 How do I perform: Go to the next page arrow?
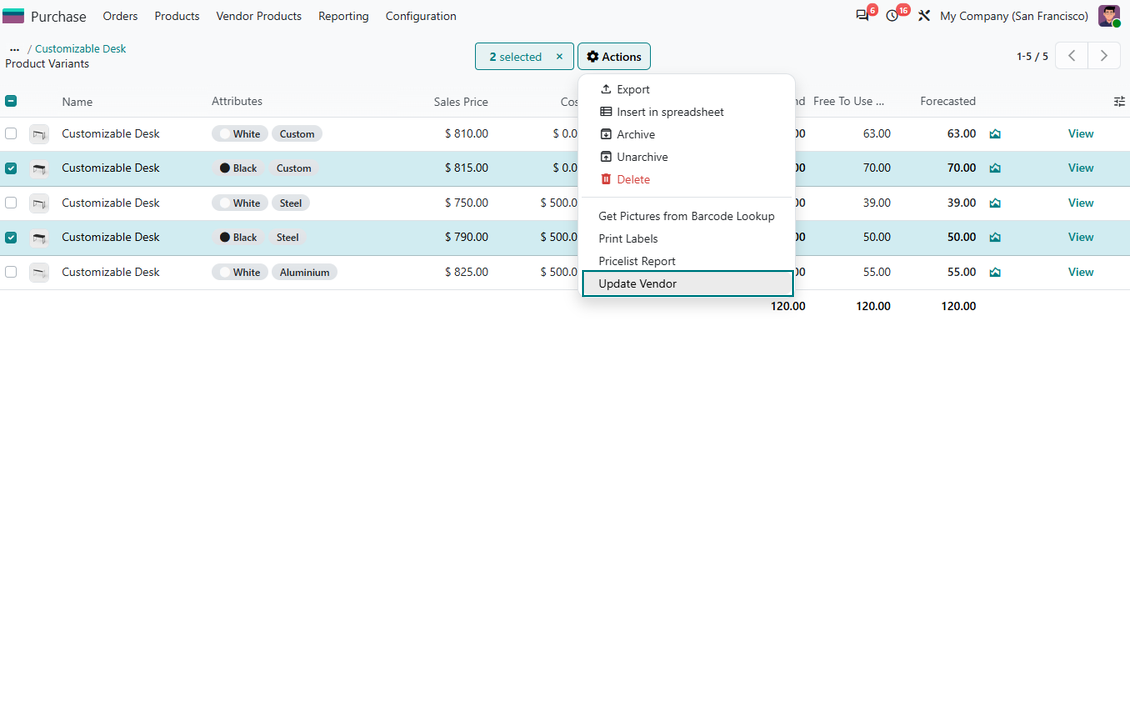tap(1103, 56)
